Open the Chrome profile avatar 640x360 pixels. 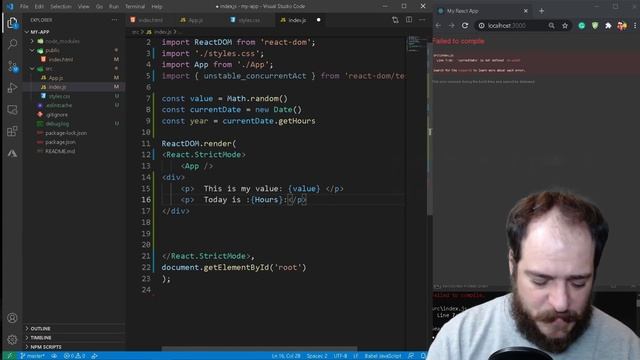pyautogui.click(x=622, y=26)
